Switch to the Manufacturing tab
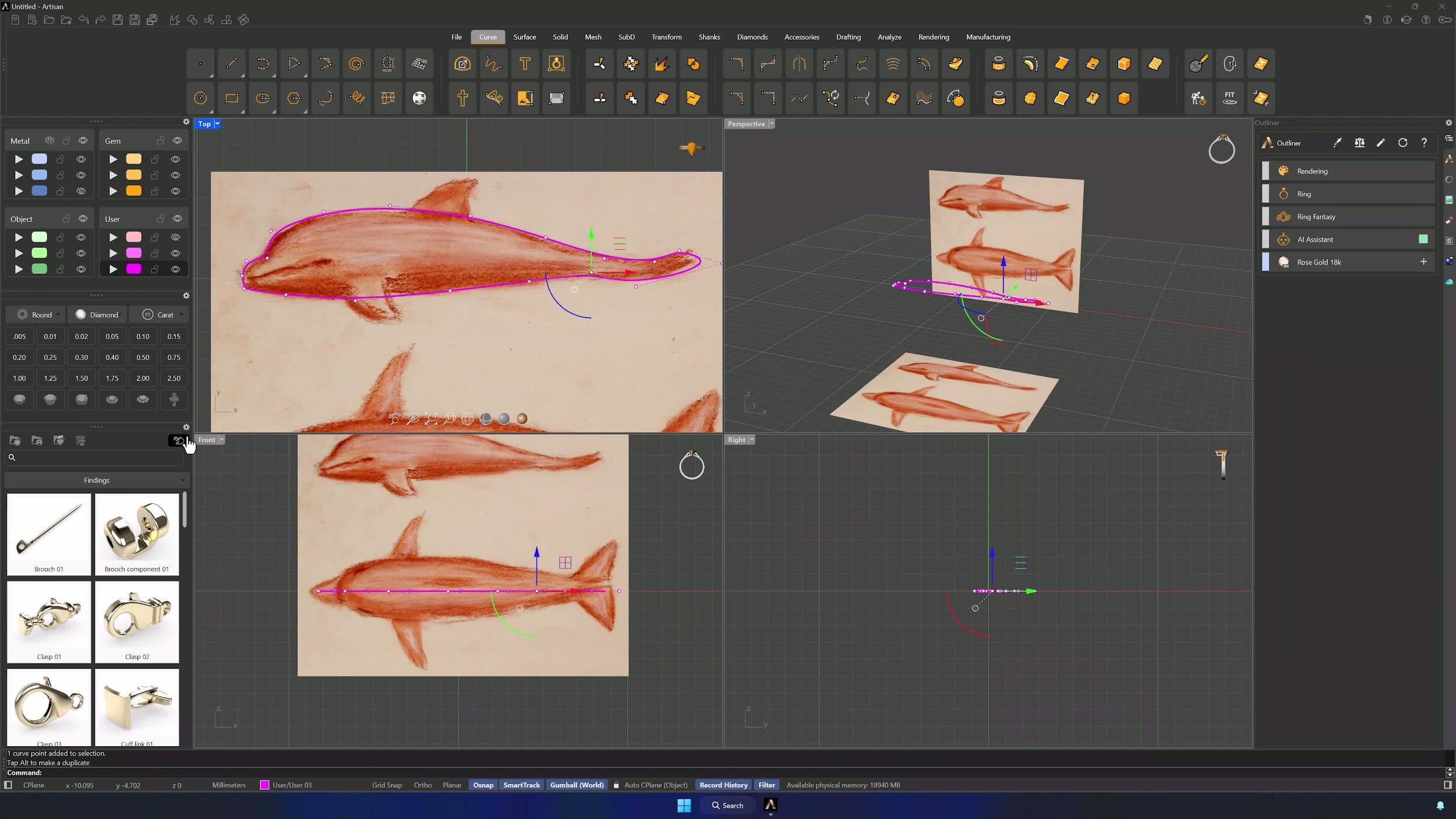 pyautogui.click(x=988, y=37)
